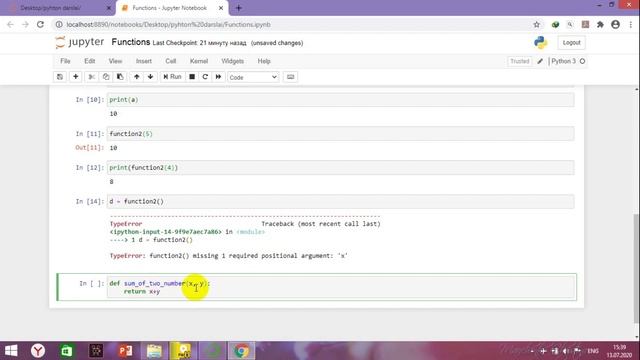The width and height of the screenshot is (640, 360).
Task: Bookmark this page with star icon
Action: coord(536,24)
